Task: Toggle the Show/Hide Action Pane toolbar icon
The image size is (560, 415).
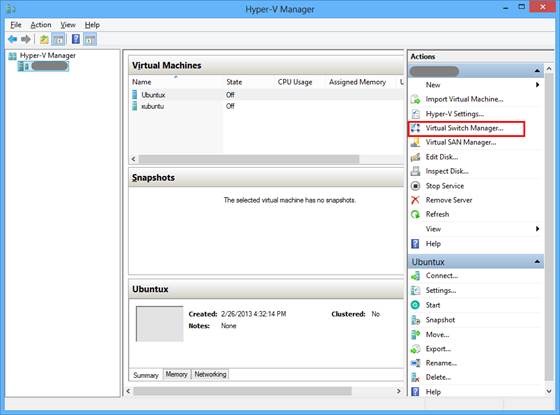Action: (x=90, y=39)
